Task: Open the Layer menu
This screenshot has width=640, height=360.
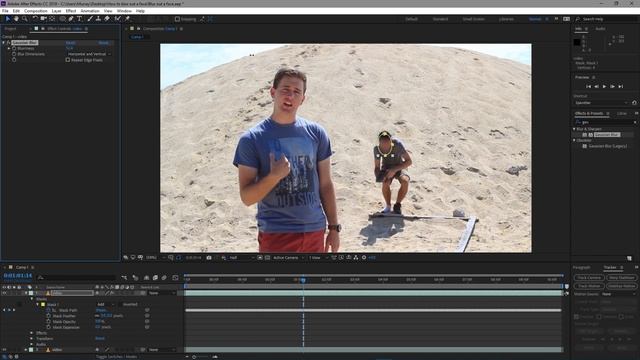Action: pos(57,11)
